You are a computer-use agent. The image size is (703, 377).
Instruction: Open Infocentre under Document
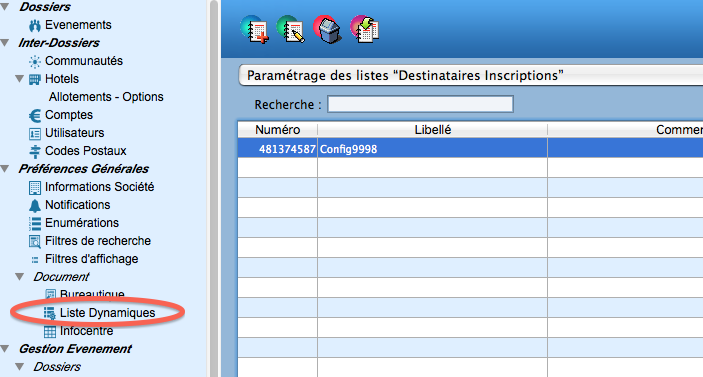(x=87, y=331)
